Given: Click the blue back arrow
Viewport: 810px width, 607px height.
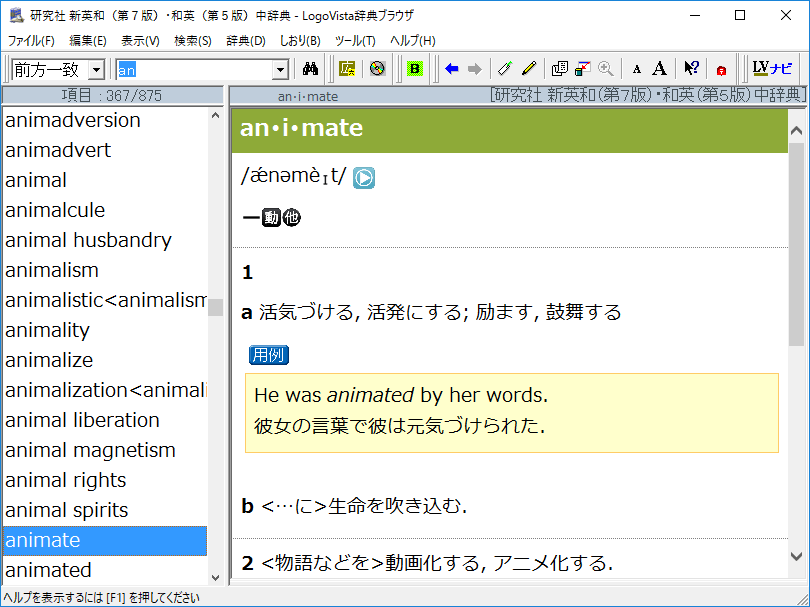Looking at the screenshot, I should click(452, 69).
